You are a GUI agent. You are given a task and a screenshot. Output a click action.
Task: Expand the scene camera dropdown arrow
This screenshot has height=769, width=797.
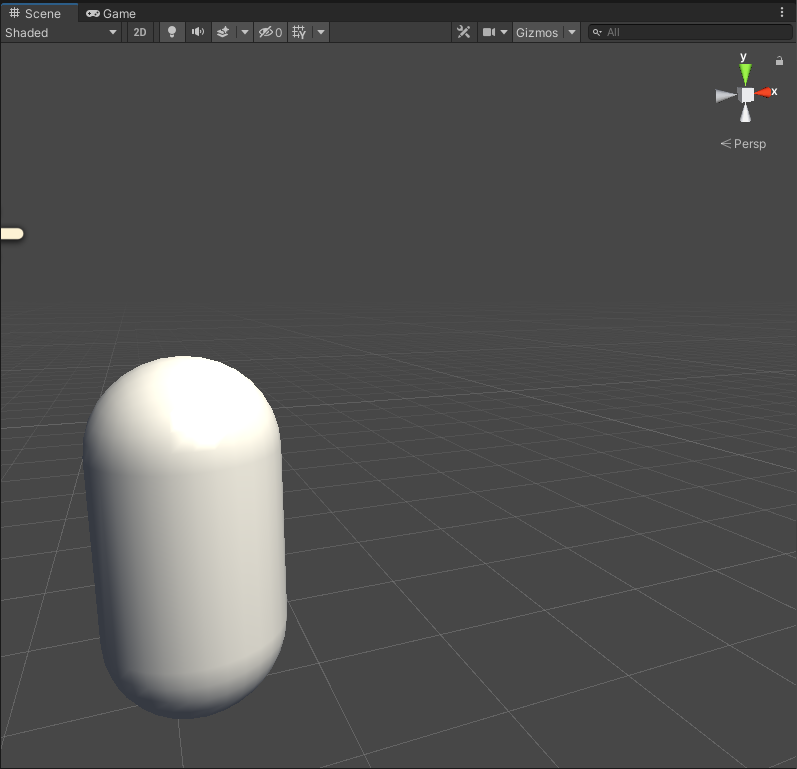click(x=504, y=33)
